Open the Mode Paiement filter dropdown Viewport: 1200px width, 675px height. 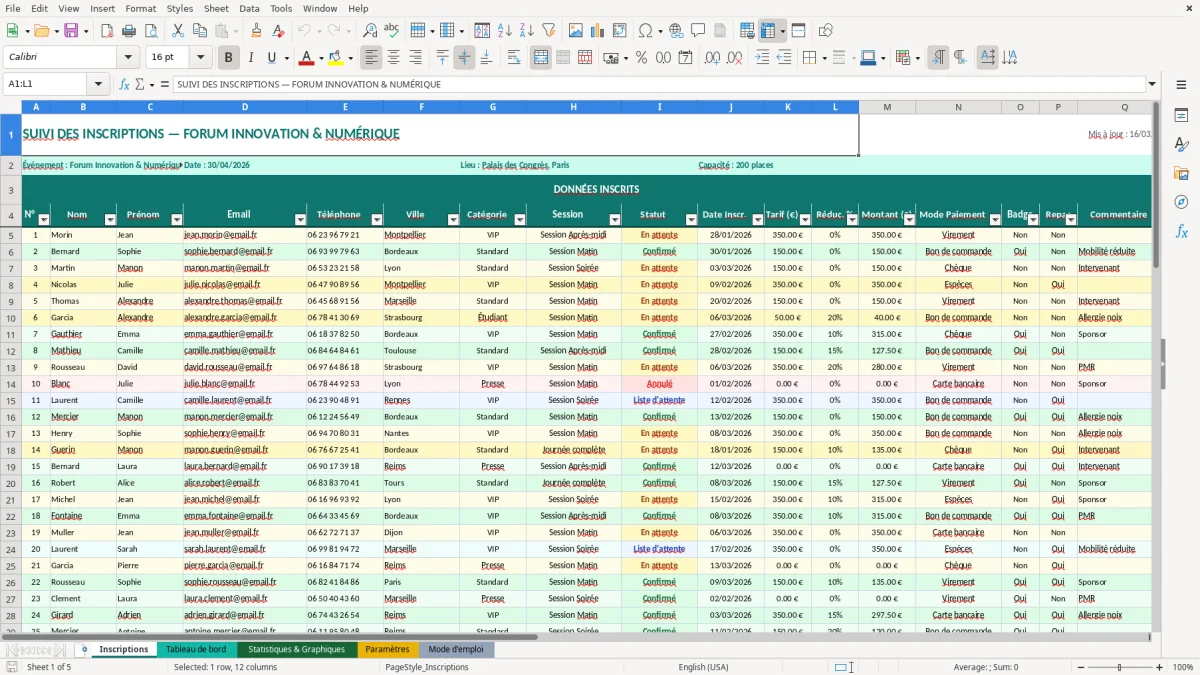pyautogui.click(x=995, y=220)
